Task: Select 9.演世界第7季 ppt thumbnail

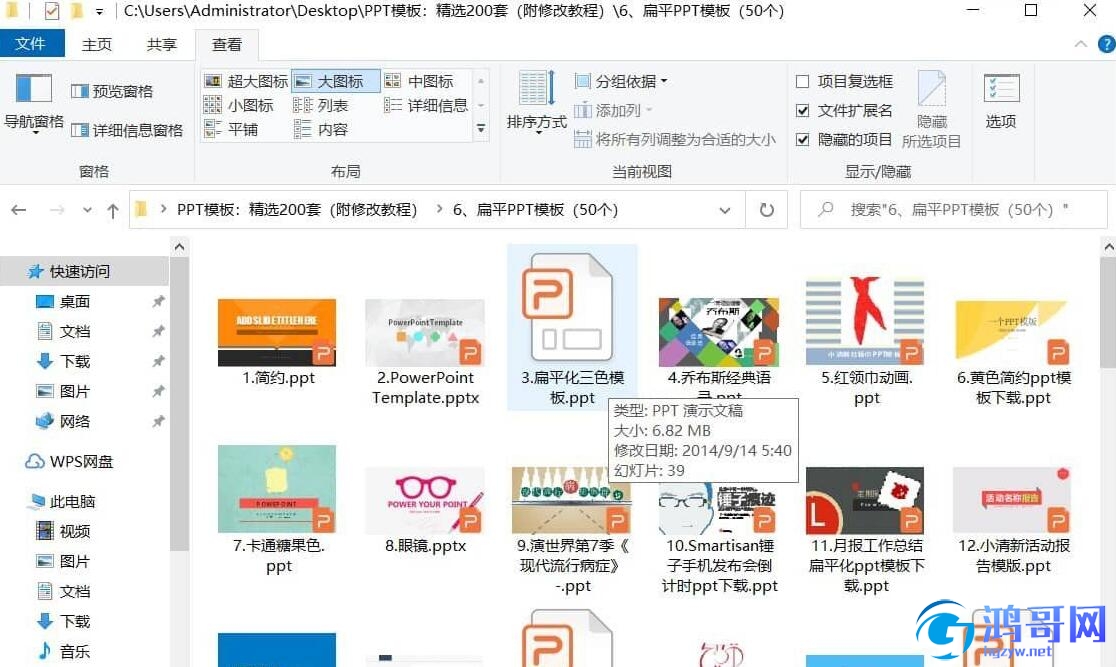Action: pos(572,500)
